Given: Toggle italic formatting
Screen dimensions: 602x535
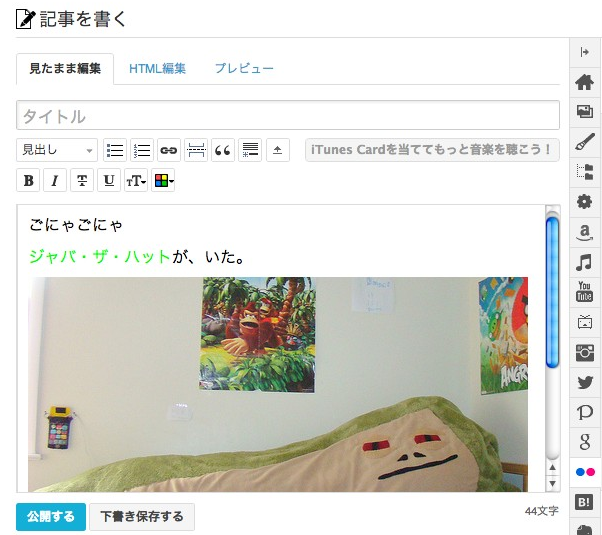Looking at the screenshot, I should (55, 180).
